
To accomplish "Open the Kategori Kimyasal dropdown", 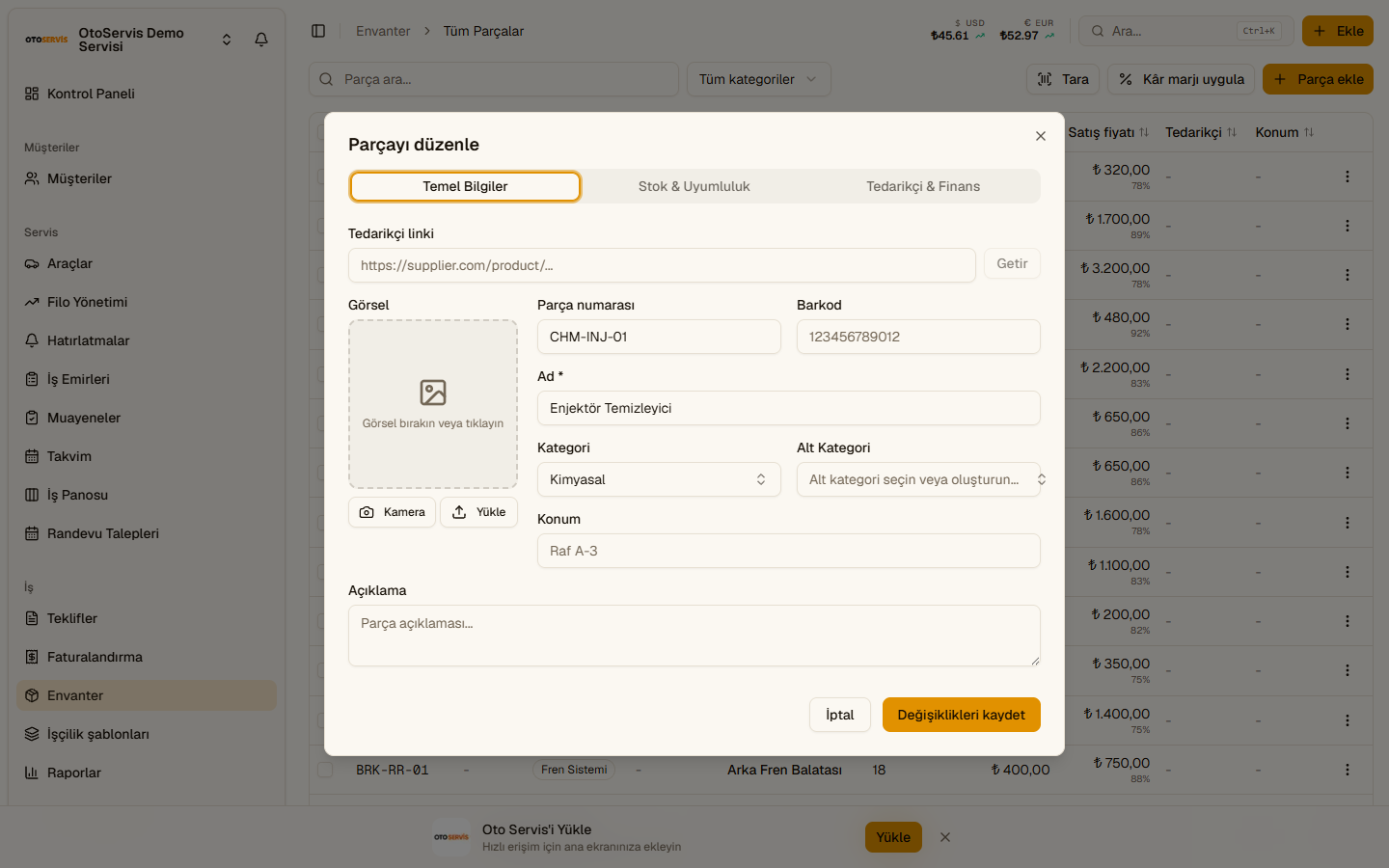I will click(x=659, y=479).
